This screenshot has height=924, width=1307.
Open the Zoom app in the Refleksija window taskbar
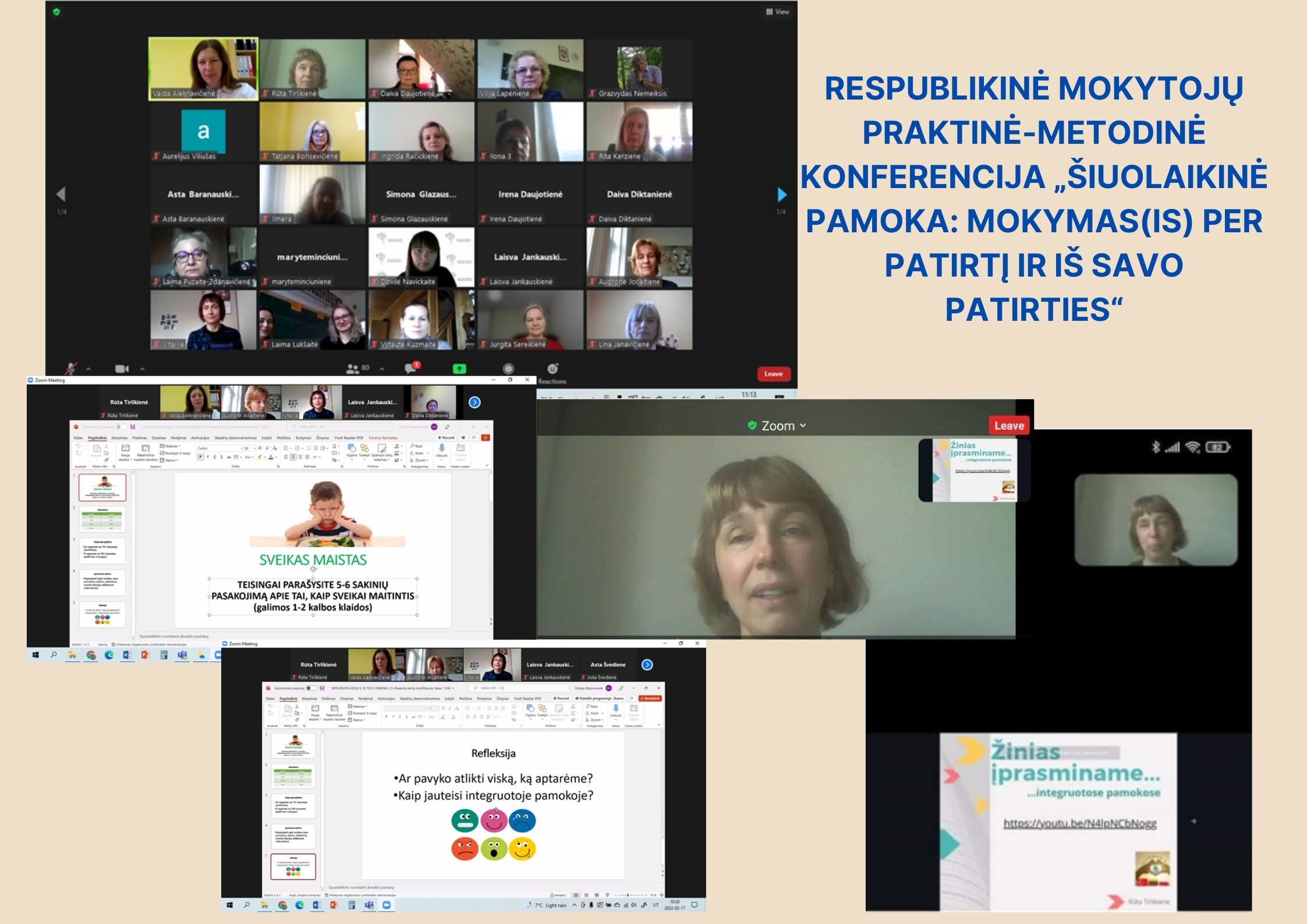(387, 905)
